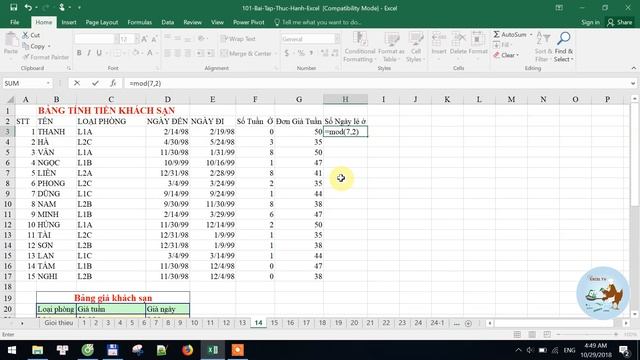
Task: Open Ribbon Display Options button
Action: [x=559, y=8]
